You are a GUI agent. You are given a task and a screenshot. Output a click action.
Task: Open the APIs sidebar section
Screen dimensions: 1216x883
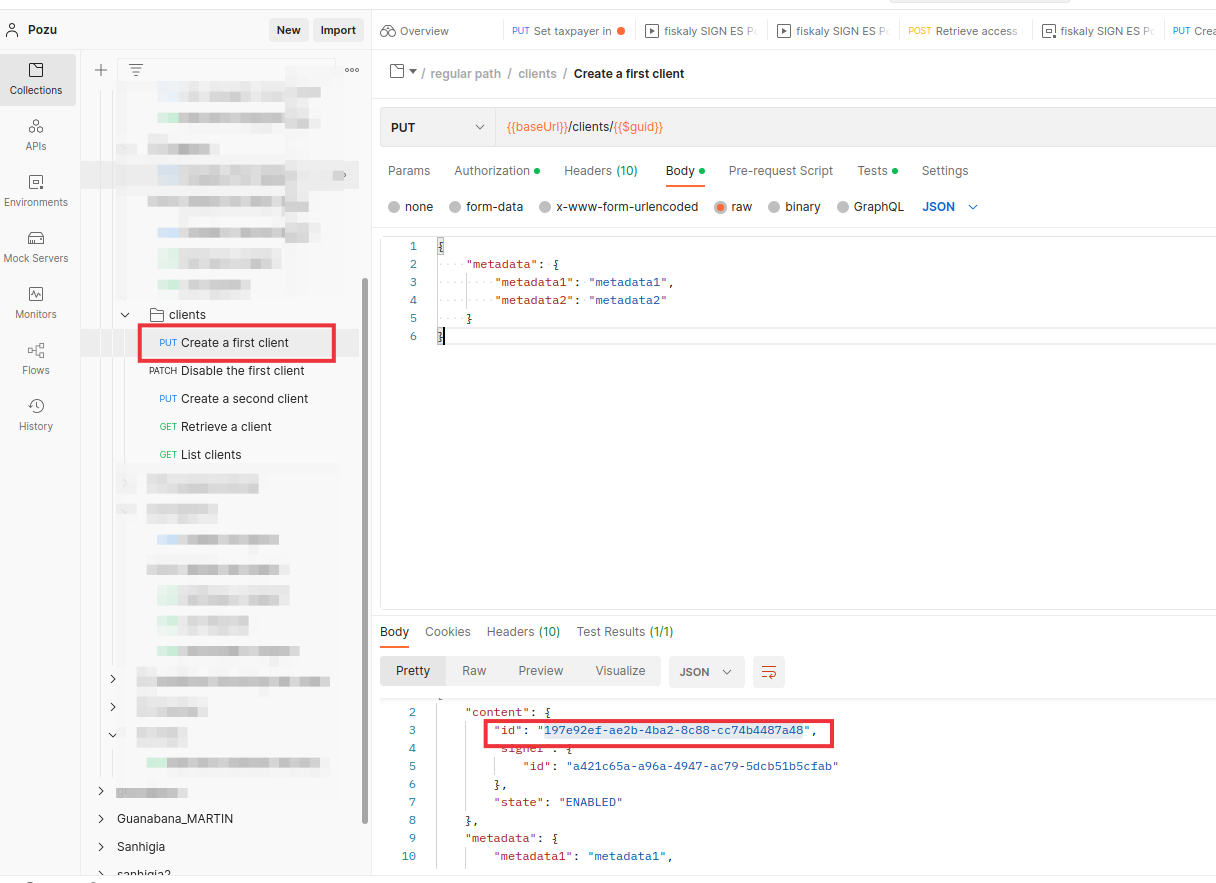pos(36,135)
